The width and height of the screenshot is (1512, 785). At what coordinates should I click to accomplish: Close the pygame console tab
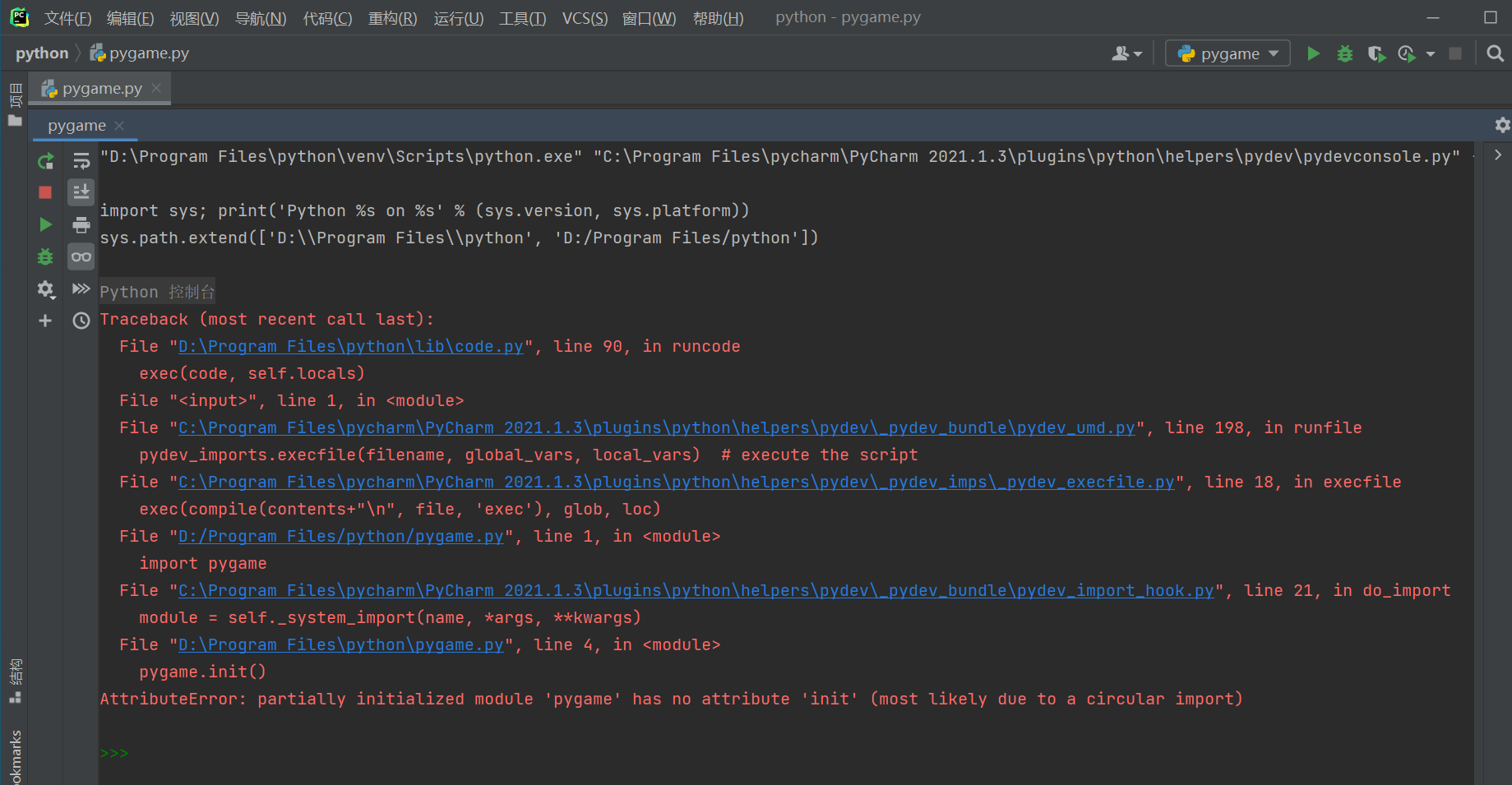click(x=119, y=126)
